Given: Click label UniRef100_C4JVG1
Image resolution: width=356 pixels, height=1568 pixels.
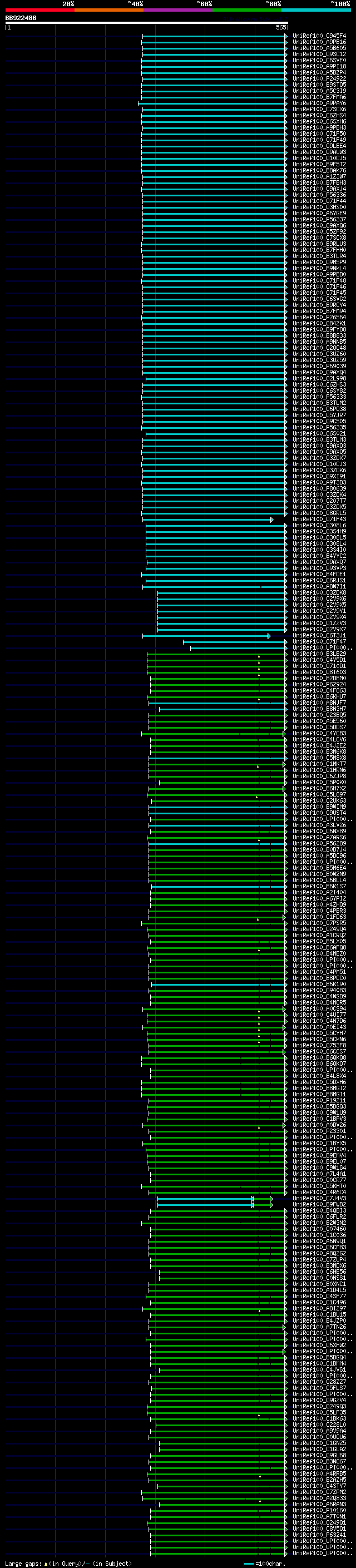Looking at the screenshot, I should tap(319, 1369).
